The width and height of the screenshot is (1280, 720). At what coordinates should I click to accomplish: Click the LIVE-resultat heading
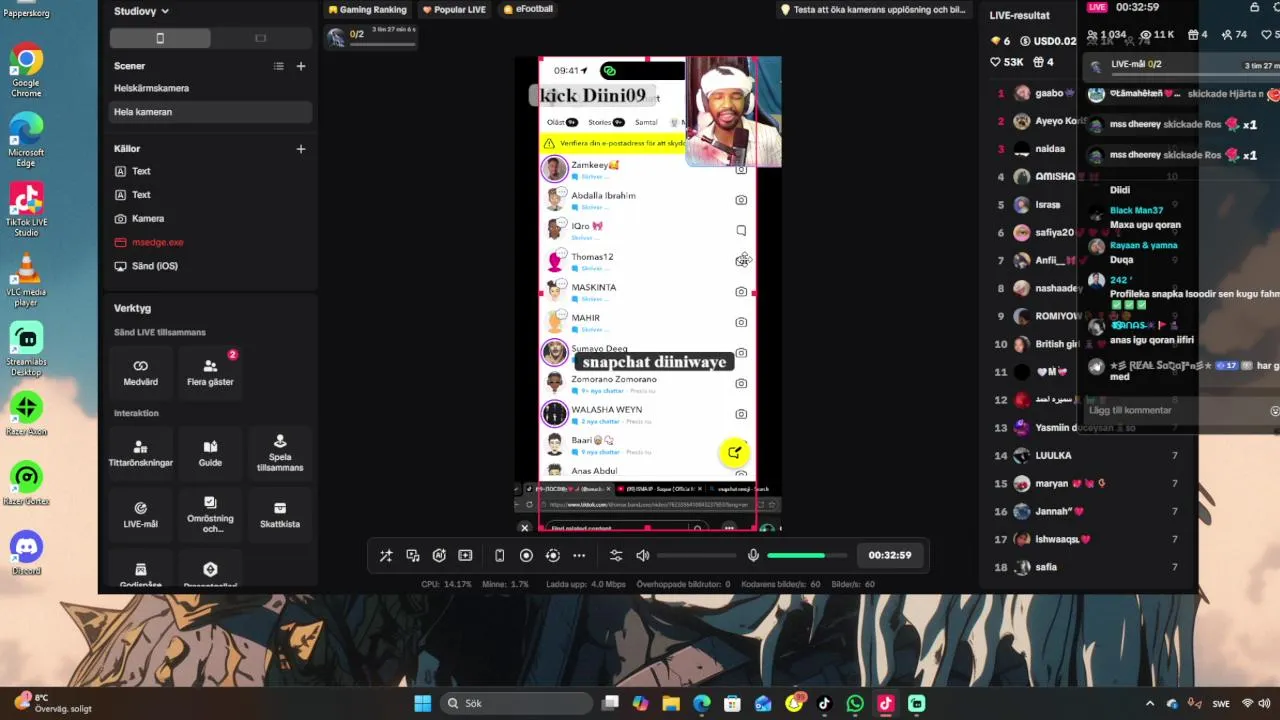tap(1019, 16)
